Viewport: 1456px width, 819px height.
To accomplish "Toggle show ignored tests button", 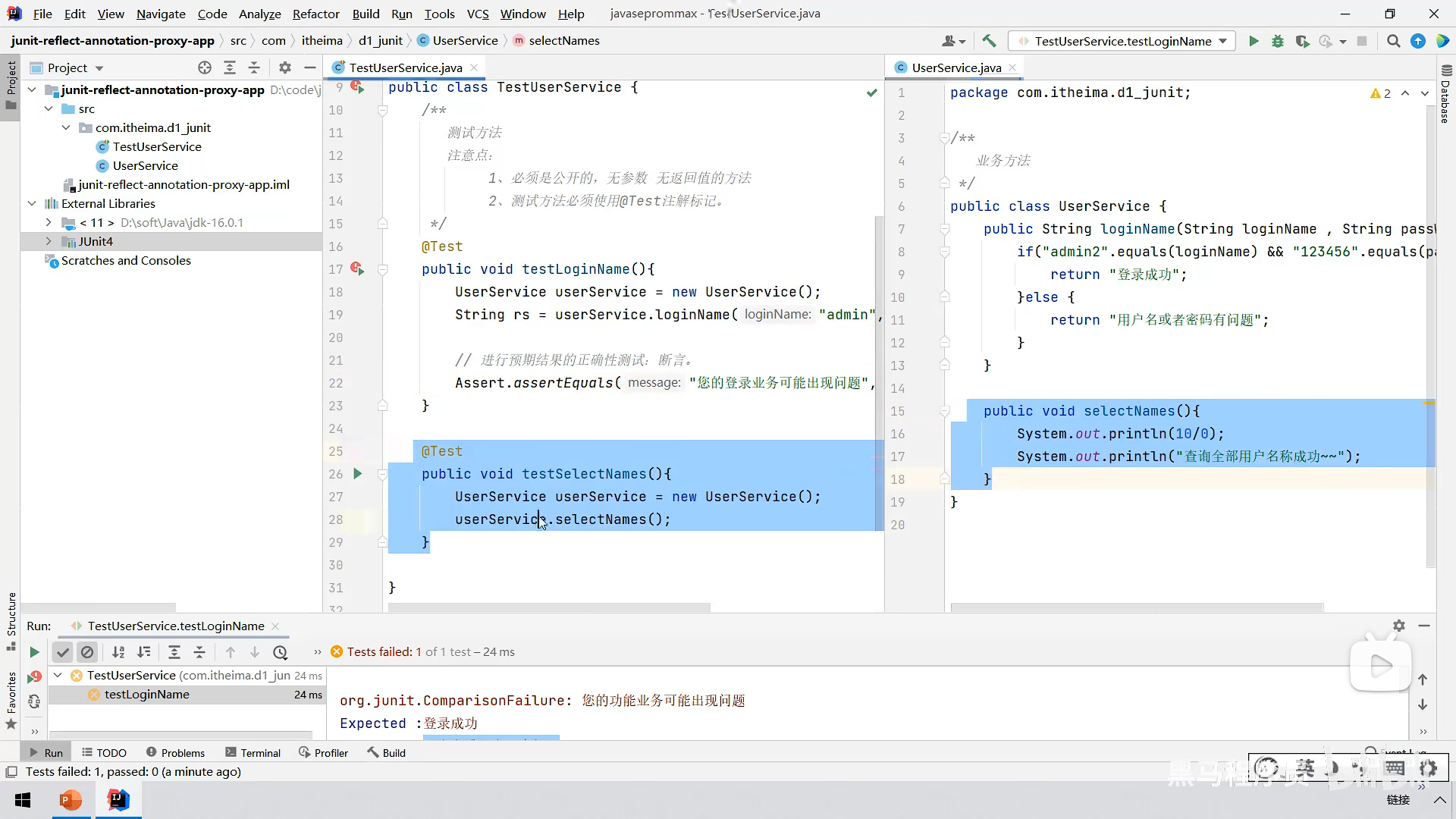I will [x=87, y=652].
